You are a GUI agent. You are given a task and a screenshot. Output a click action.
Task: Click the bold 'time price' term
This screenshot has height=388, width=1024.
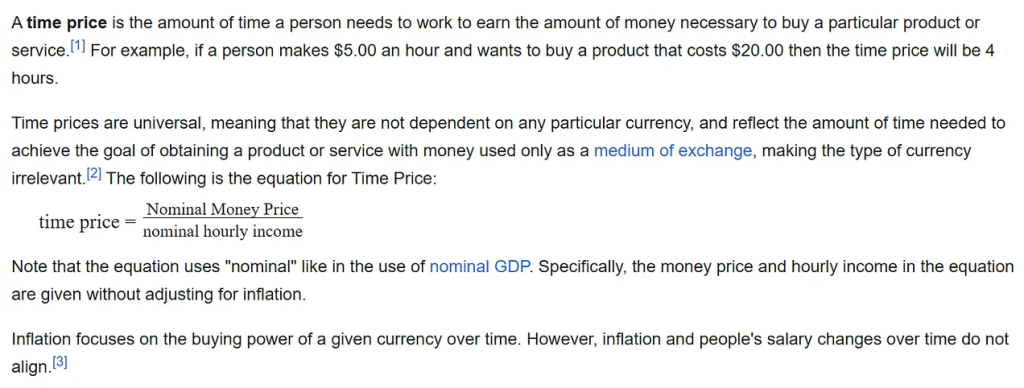[x=67, y=24]
